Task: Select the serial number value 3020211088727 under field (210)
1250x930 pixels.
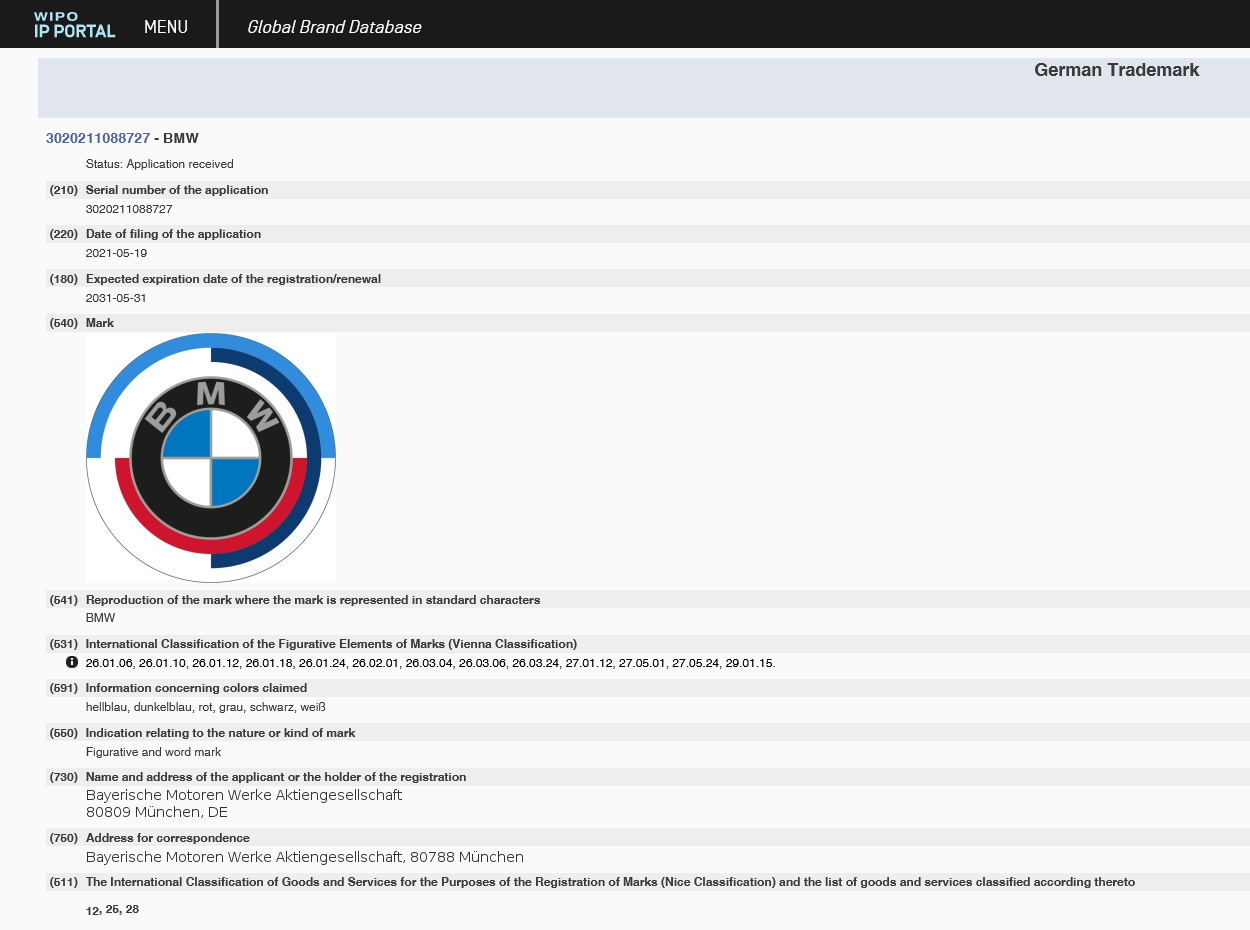Action: [x=129, y=209]
